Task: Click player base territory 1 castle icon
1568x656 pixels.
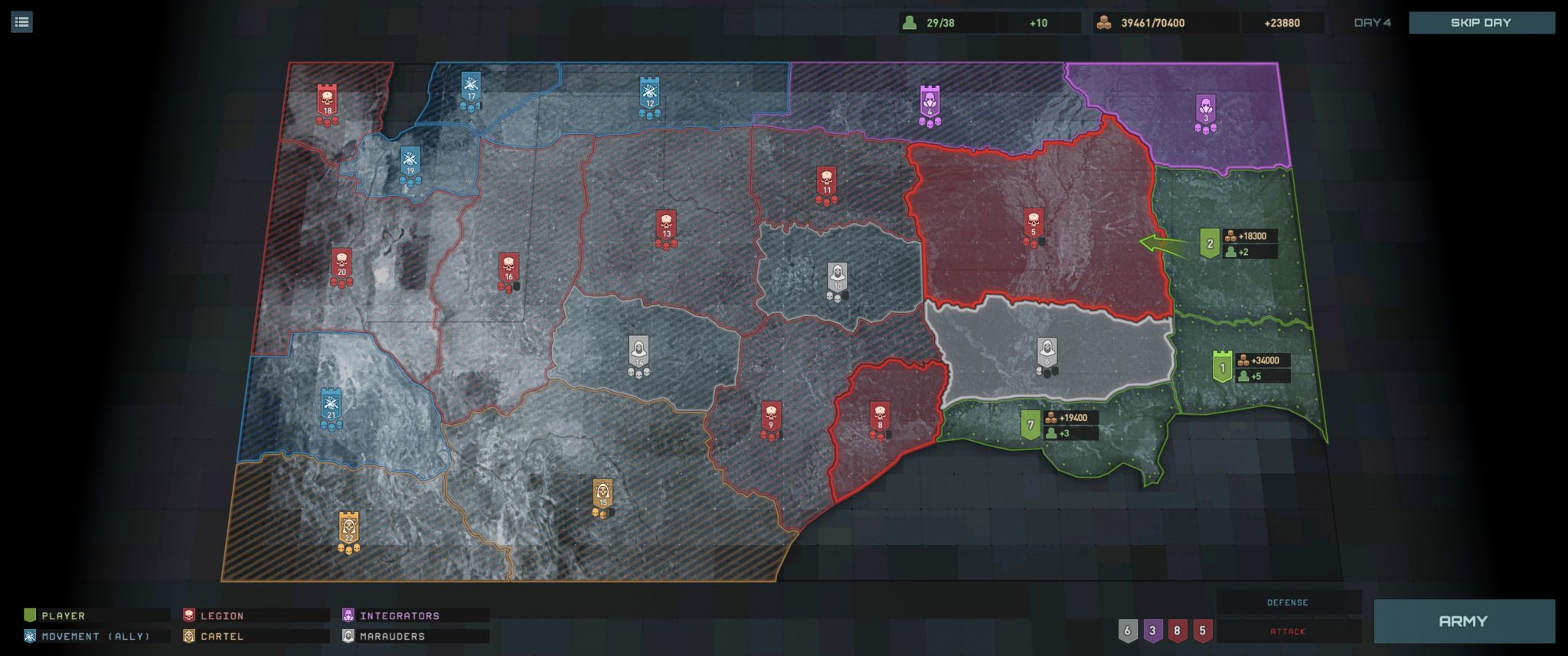Action: [1223, 367]
